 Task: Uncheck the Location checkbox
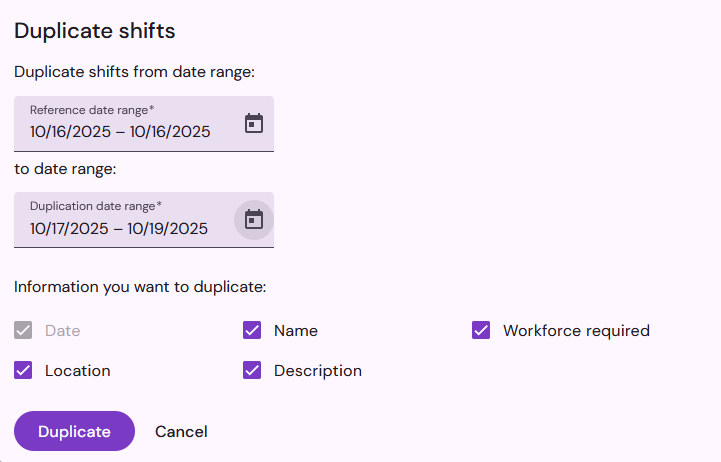point(23,370)
